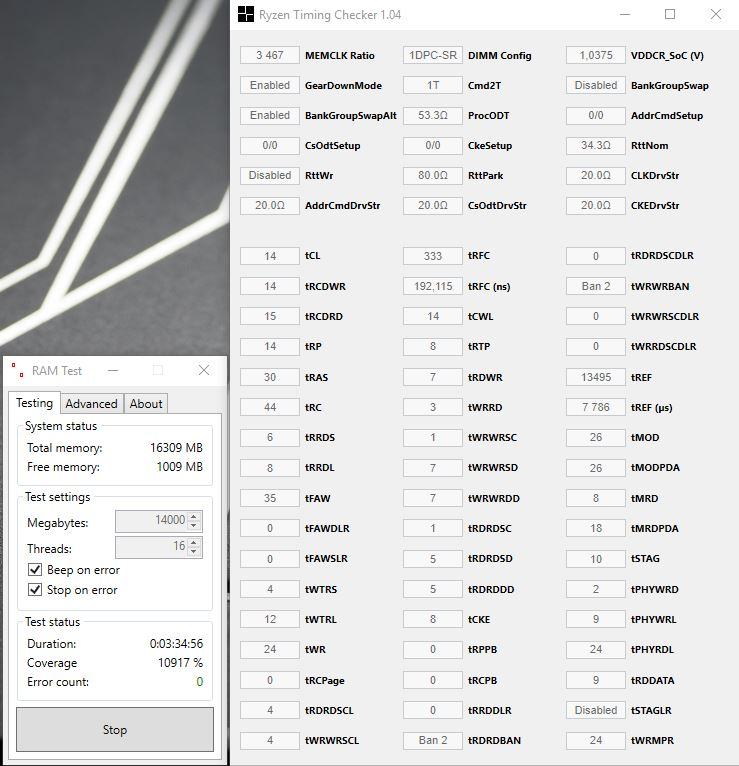Click the VDDCR_SoC (V) value 1,0375
739x766 pixels.
pyautogui.click(x=596, y=55)
